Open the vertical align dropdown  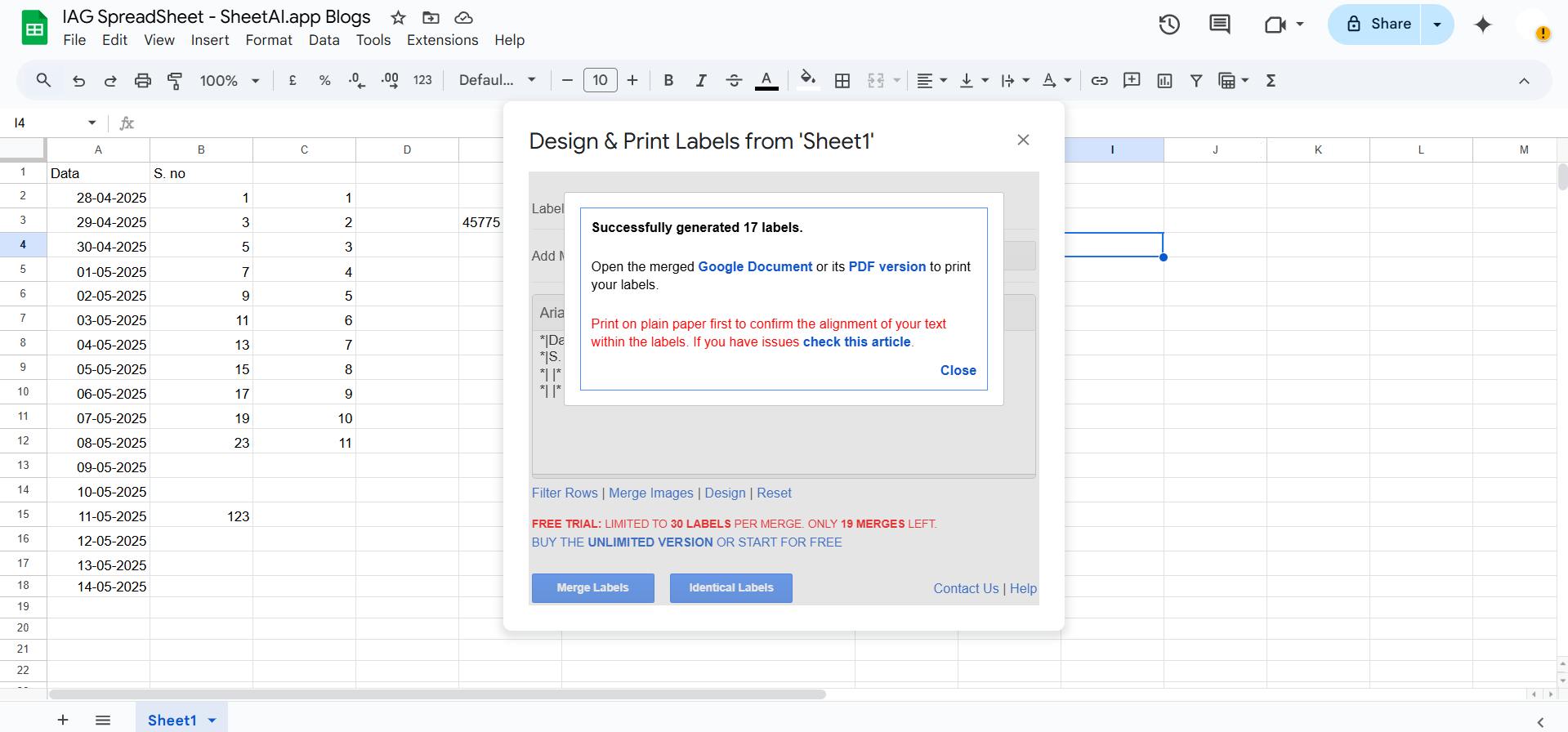(974, 80)
